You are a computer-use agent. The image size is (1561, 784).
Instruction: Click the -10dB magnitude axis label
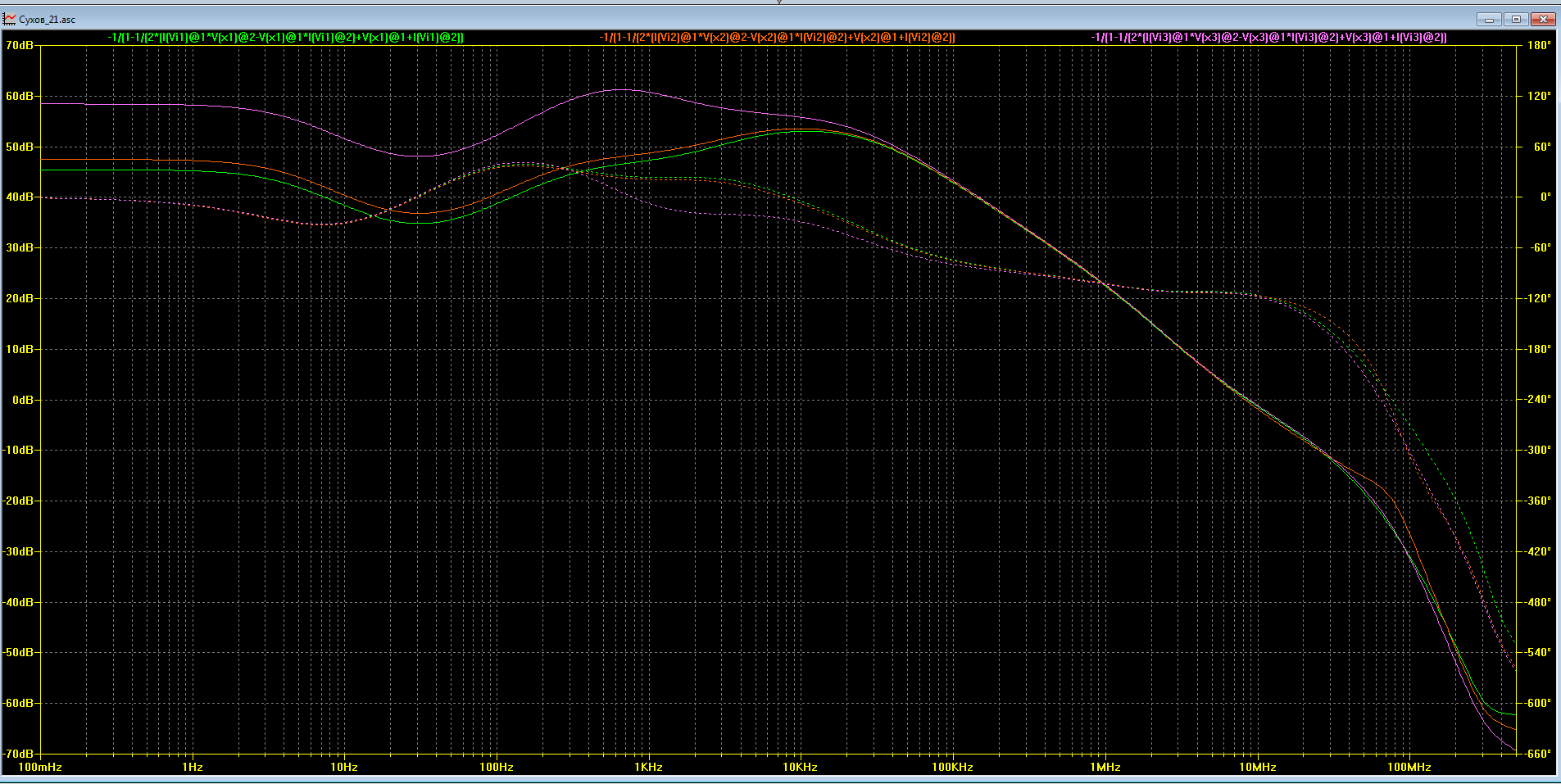pyautogui.click(x=18, y=450)
